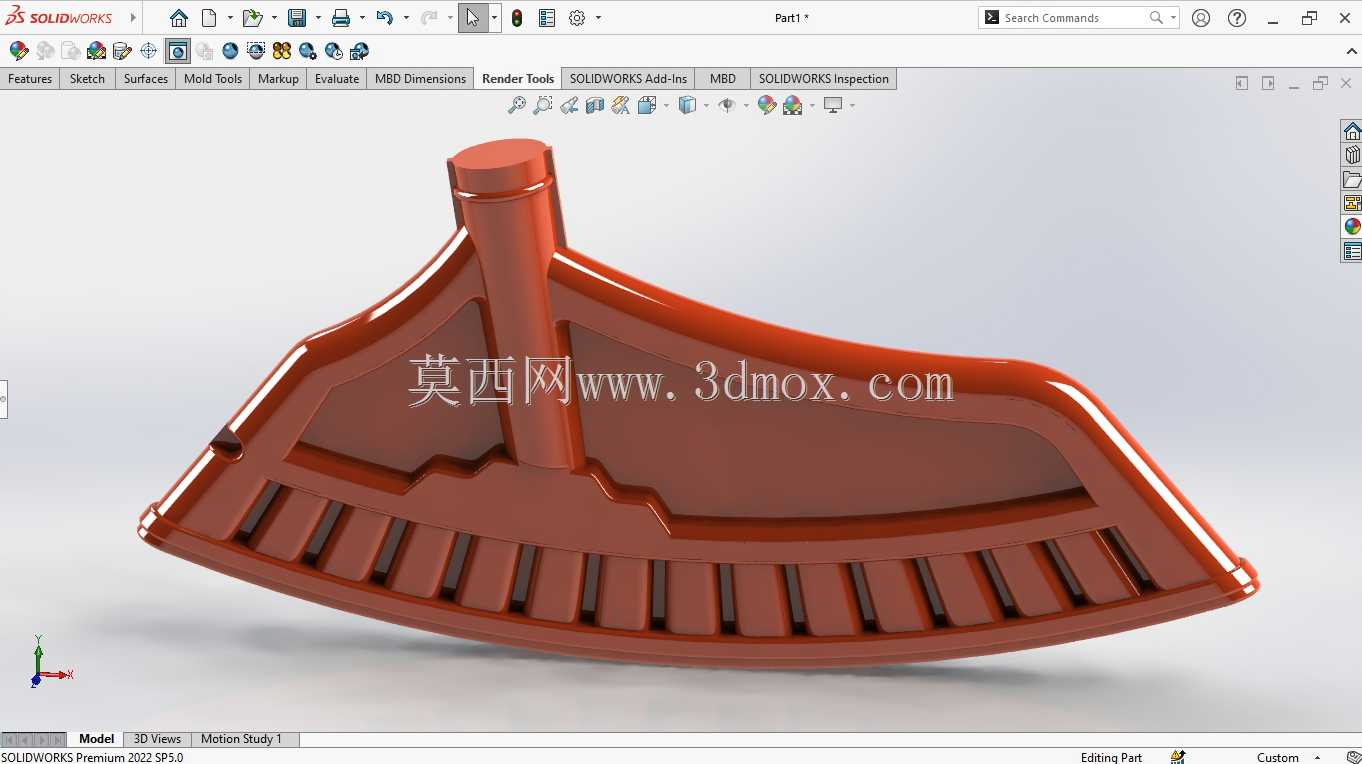Open Appearances color-ball task pane tab

point(1352,227)
